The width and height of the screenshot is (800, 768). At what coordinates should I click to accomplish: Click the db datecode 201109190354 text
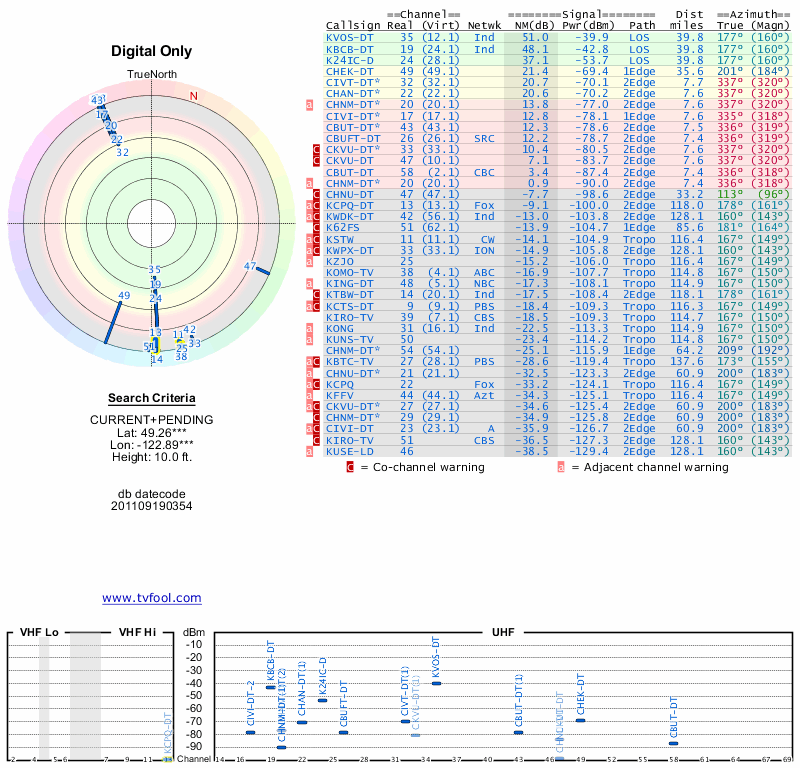coord(152,500)
